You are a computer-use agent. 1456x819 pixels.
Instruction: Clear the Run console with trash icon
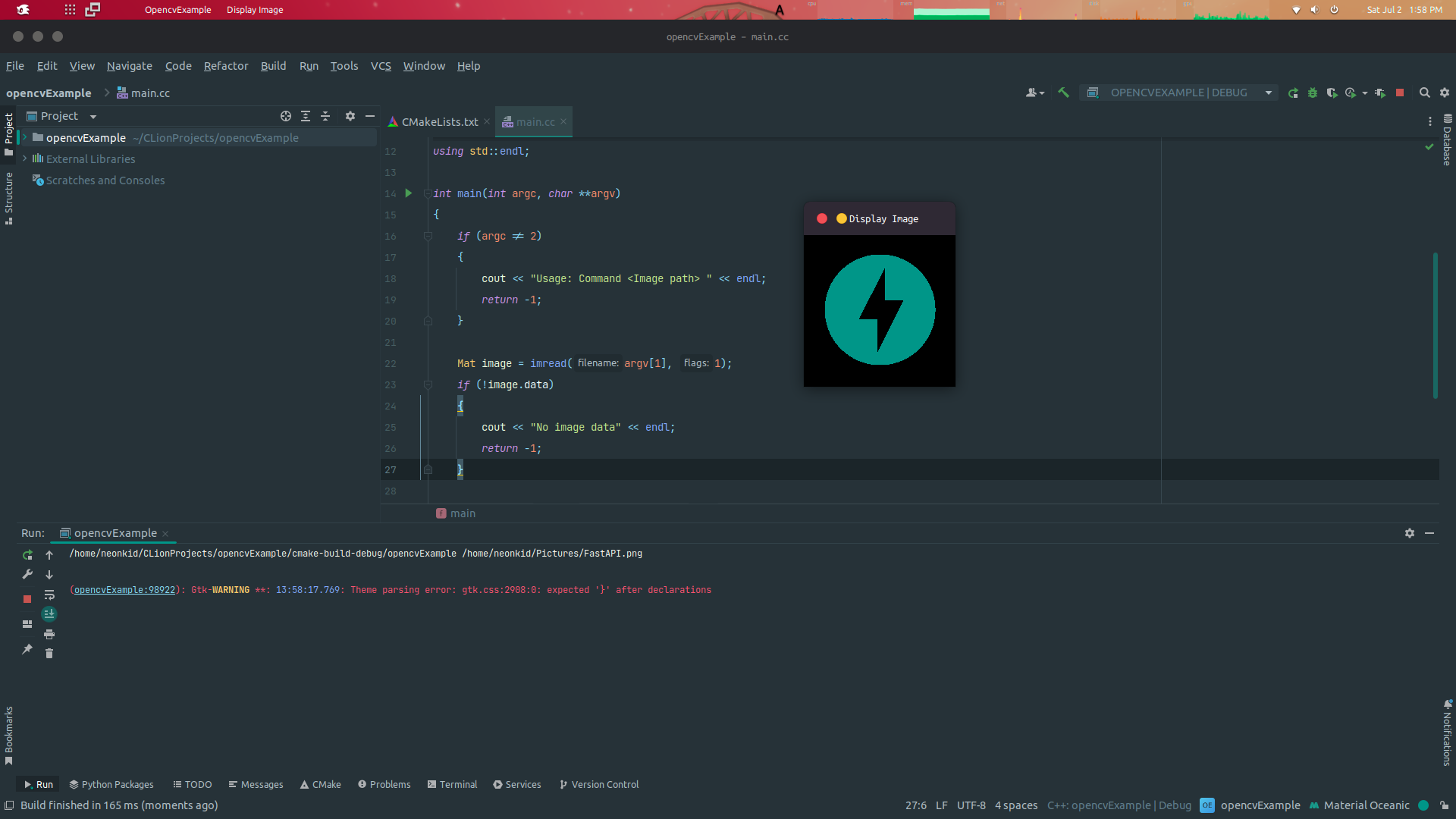click(x=49, y=654)
